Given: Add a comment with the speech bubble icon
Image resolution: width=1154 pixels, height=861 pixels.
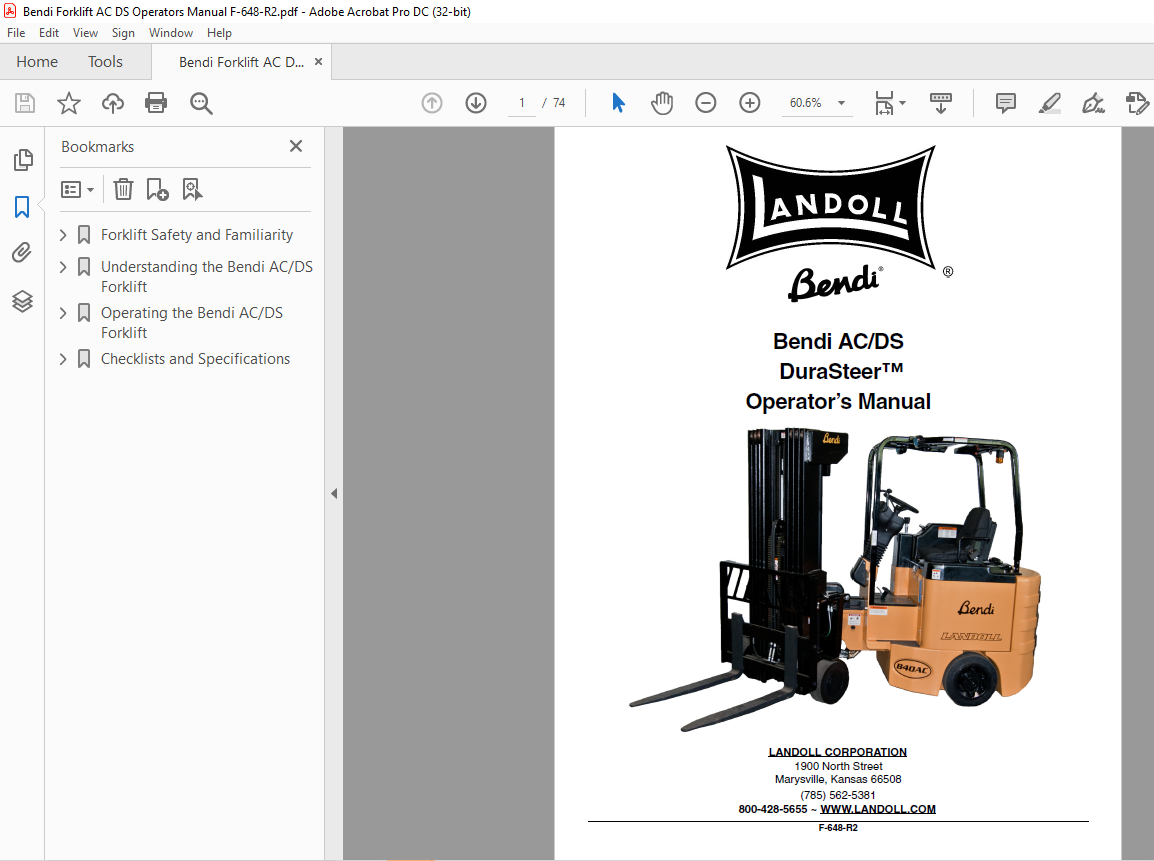Looking at the screenshot, I should [x=1005, y=103].
